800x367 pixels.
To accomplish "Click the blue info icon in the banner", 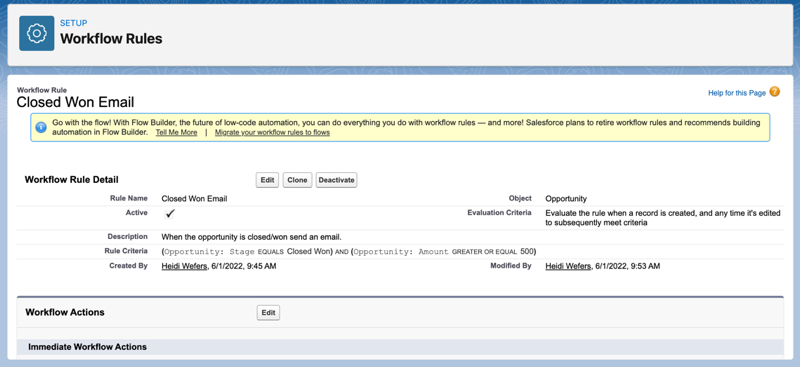I will (41, 127).
